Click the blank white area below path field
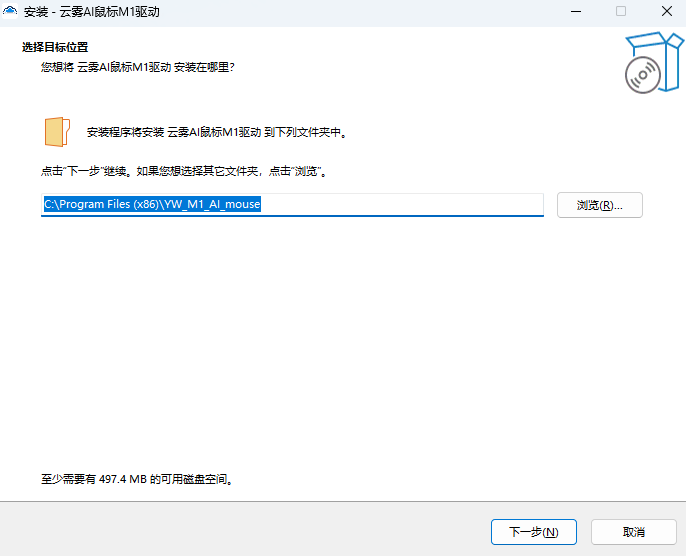Screen dimensions: 686x556 pos(340,340)
